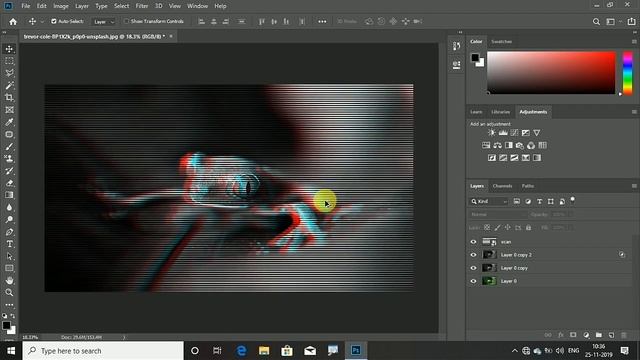Open the Color panel options menu
This screenshot has height=360, width=640.
click(x=634, y=42)
